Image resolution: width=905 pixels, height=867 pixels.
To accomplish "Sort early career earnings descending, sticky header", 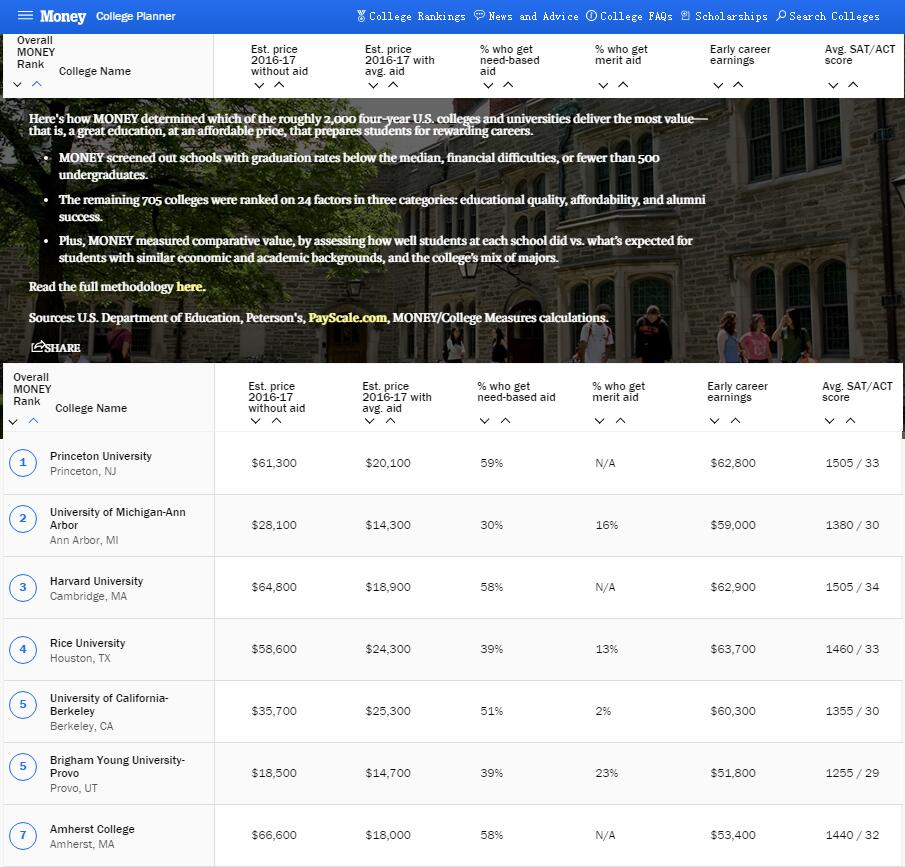I will (x=718, y=85).
